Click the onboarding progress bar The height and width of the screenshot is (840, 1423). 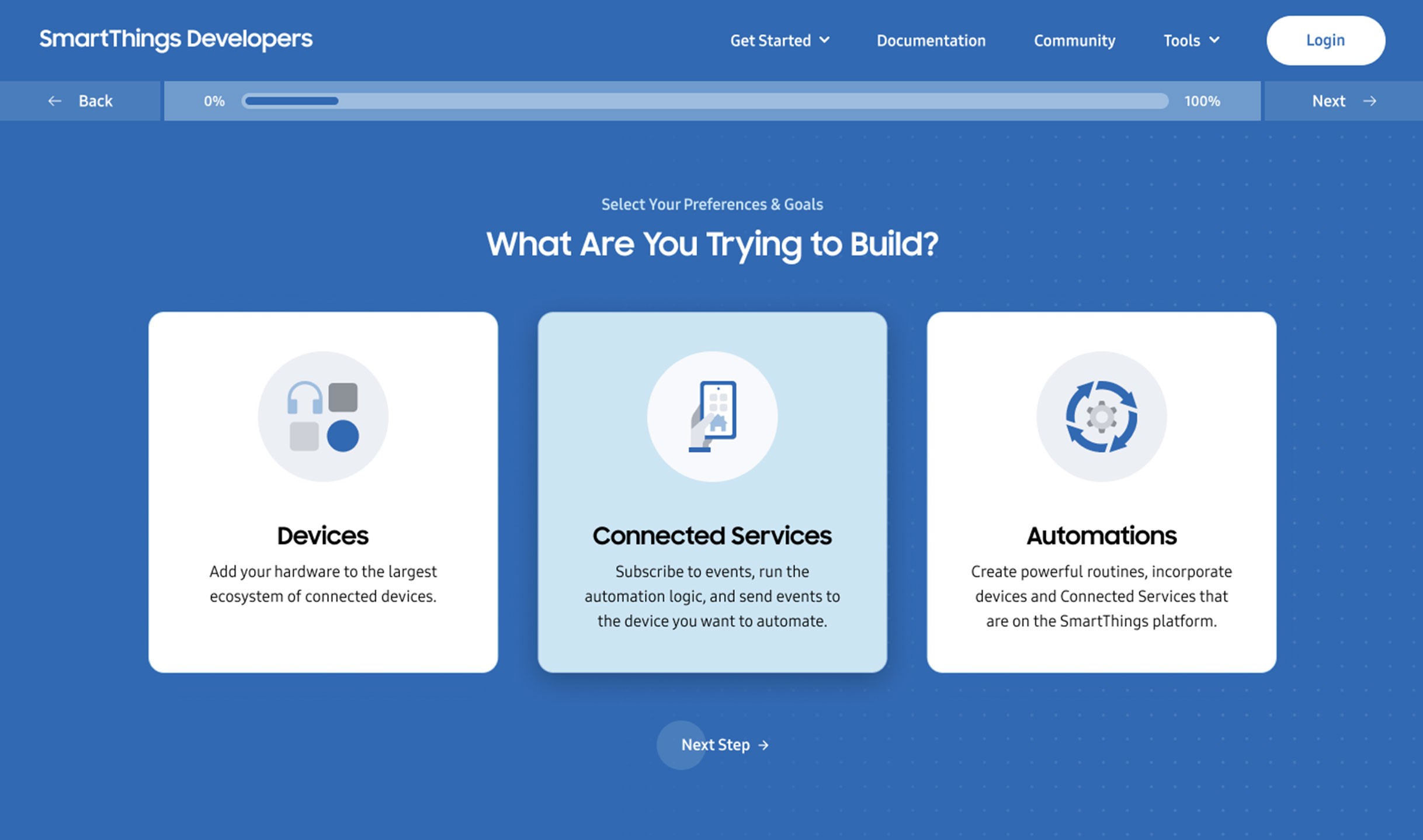[705, 101]
